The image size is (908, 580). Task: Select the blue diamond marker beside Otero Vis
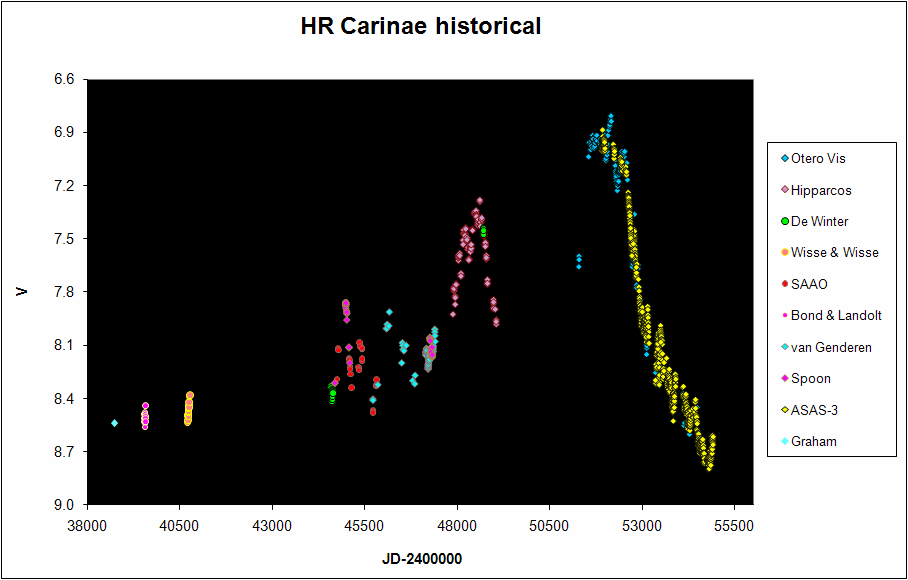(785, 158)
